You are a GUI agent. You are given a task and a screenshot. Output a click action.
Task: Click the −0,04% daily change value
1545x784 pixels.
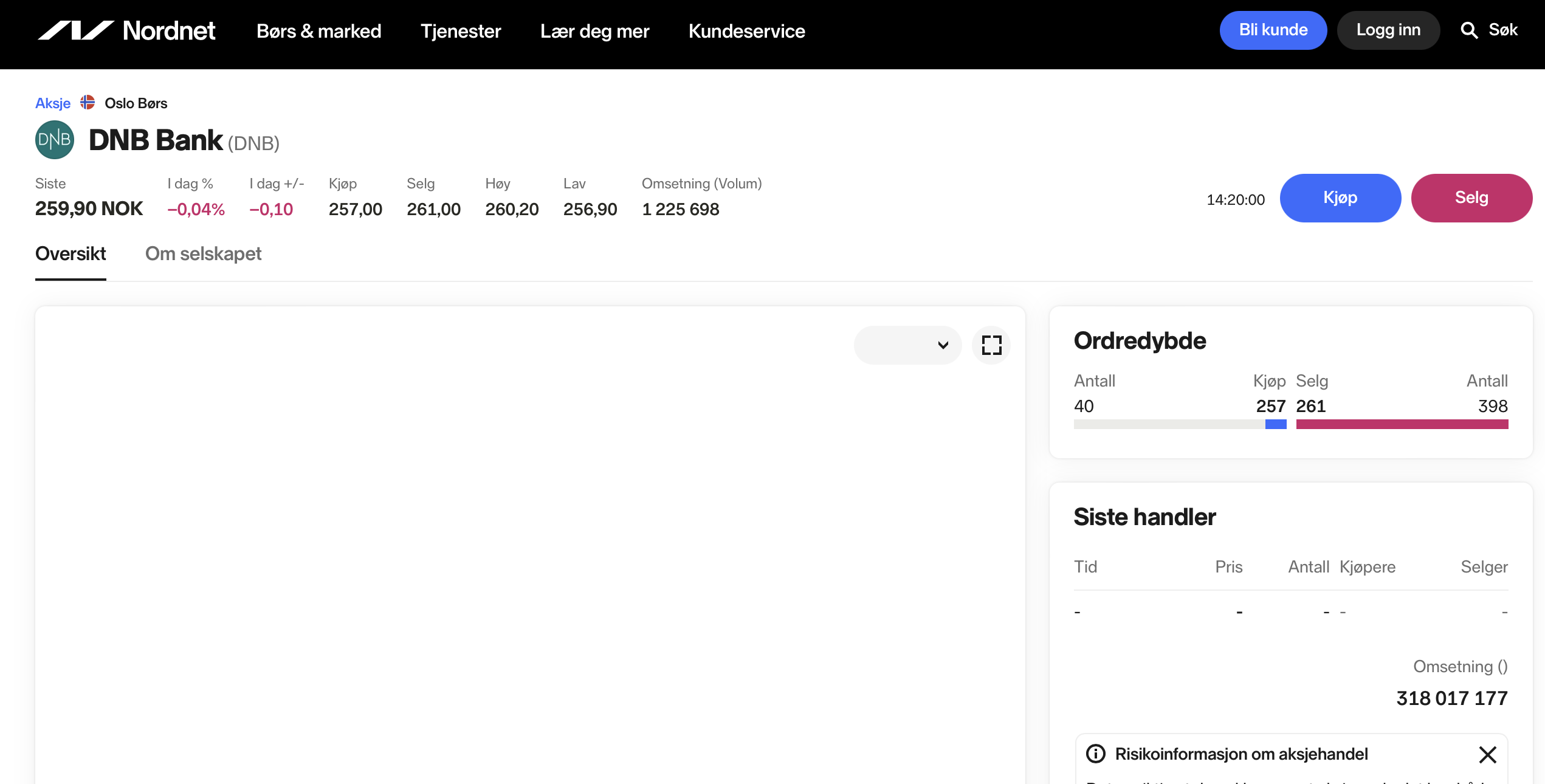point(196,209)
